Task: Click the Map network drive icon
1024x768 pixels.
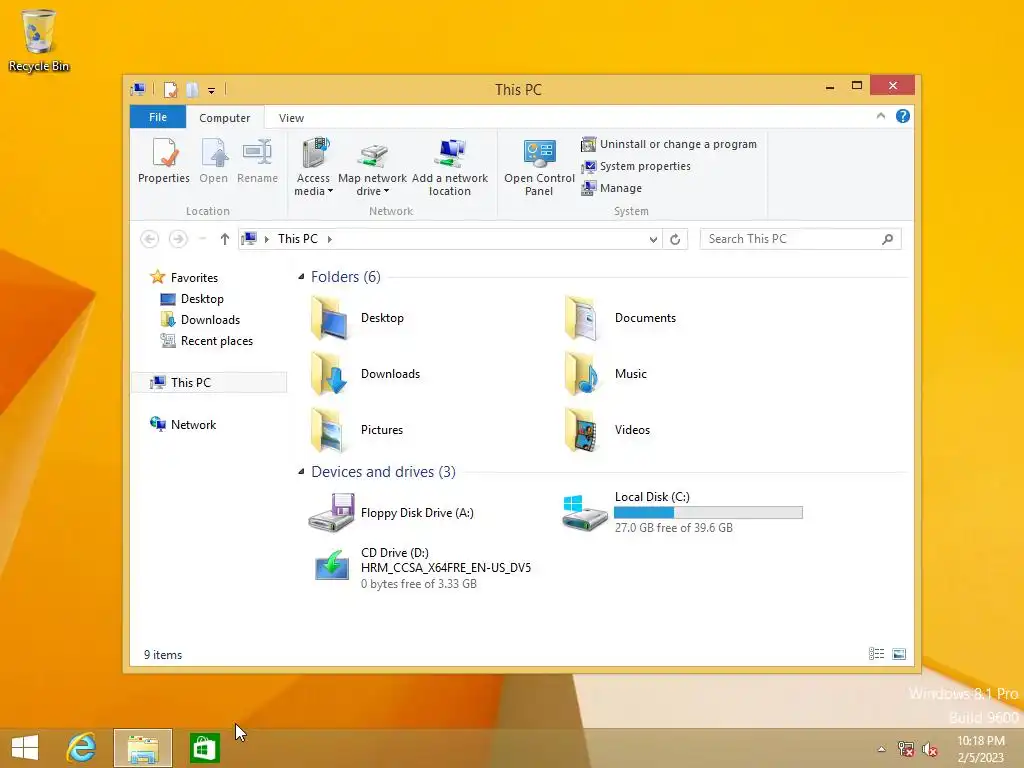Action: pyautogui.click(x=372, y=167)
